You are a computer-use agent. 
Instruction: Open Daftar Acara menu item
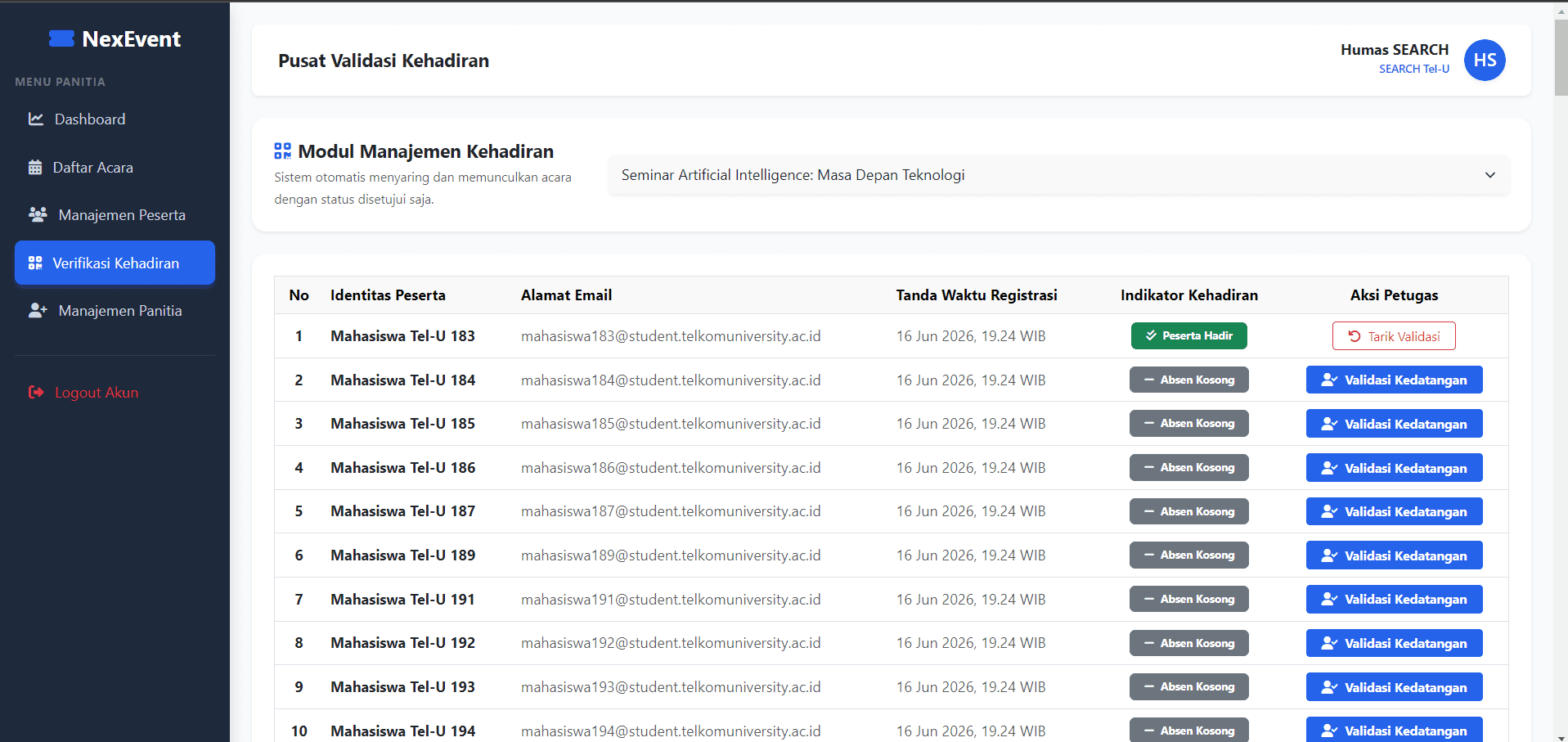coord(115,167)
